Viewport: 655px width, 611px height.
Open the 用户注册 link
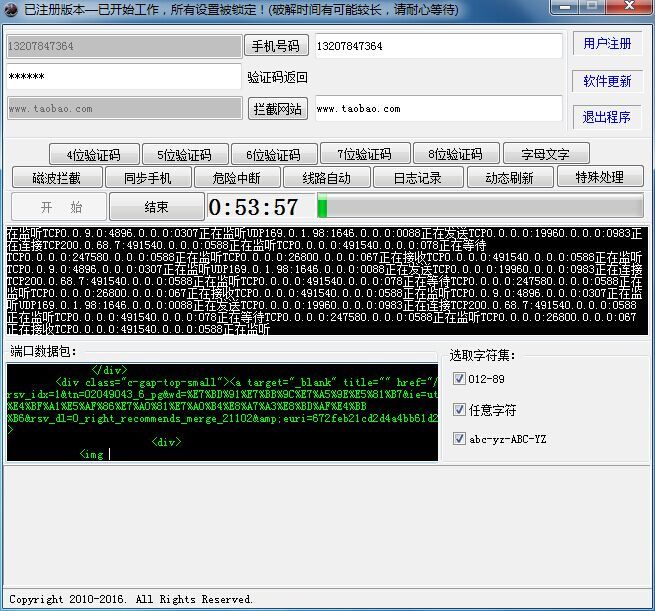coord(607,44)
